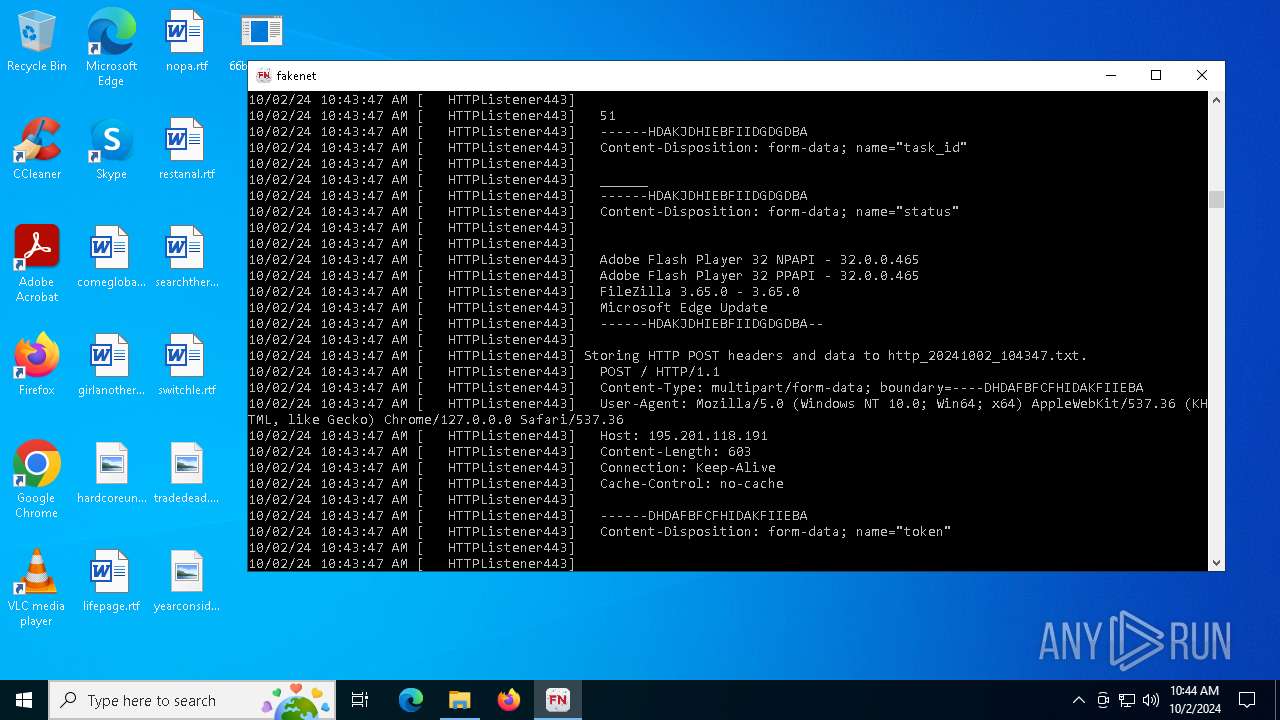Open the Recycle Bin desktop icon
Screen dimensions: 1280x720
tap(36, 42)
